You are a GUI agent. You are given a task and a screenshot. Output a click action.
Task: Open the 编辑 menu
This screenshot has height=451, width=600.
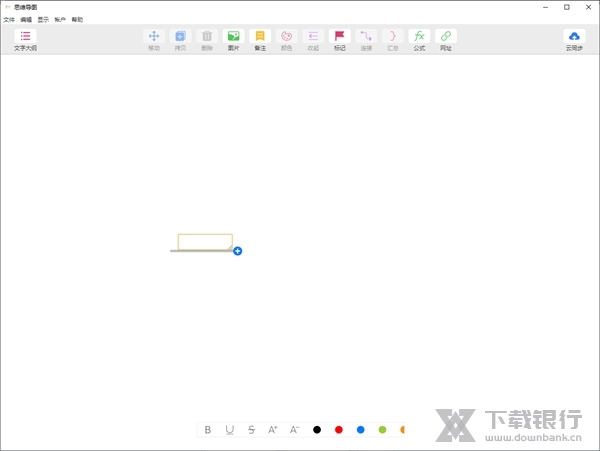(x=26, y=19)
